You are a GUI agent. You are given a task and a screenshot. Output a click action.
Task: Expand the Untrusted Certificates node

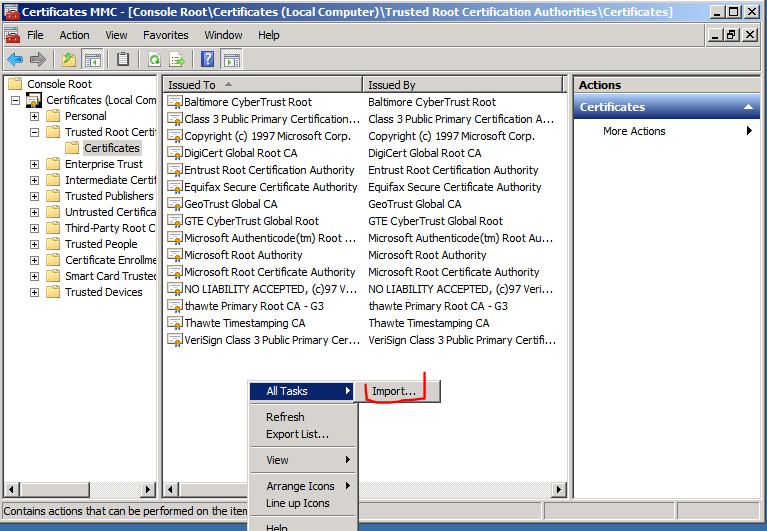[x=34, y=212]
